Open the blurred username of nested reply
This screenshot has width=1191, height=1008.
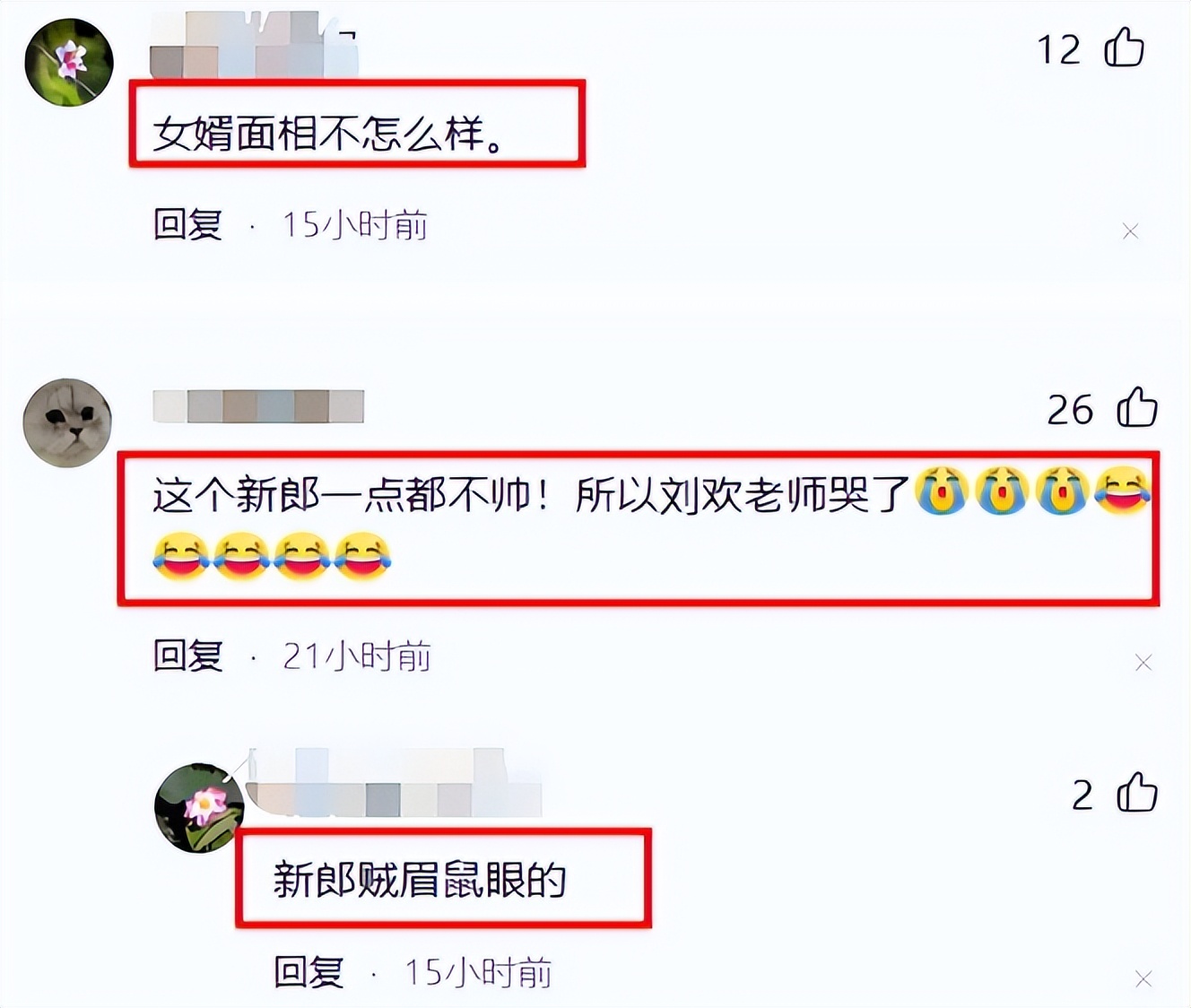click(395, 782)
